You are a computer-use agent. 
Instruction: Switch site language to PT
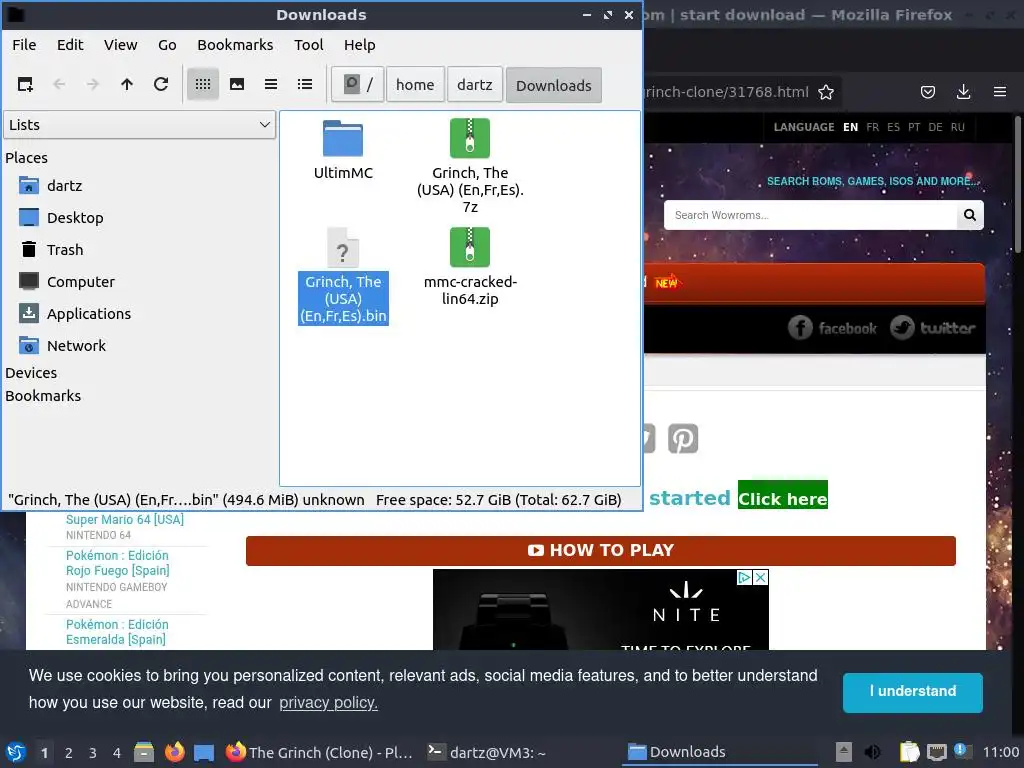pyautogui.click(x=914, y=127)
